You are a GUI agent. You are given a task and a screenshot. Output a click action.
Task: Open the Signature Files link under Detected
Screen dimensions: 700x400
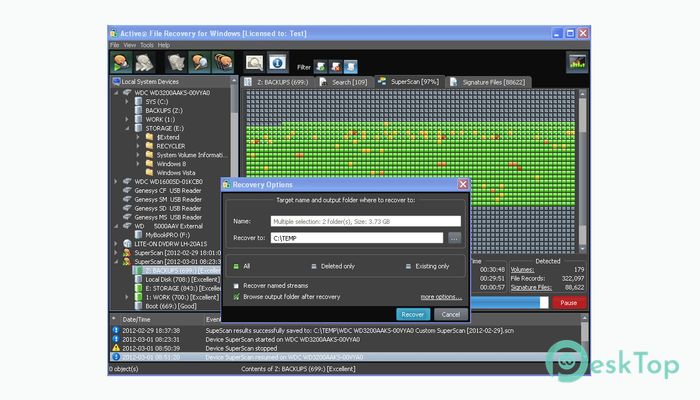tap(531, 288)
